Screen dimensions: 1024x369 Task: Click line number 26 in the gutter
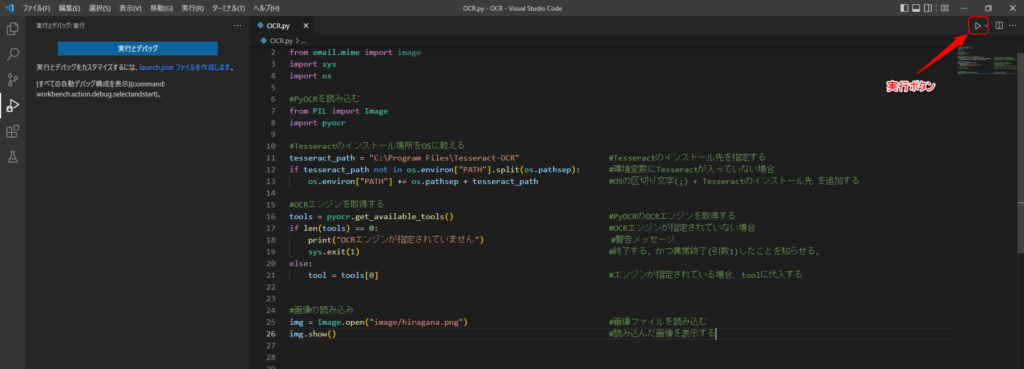[x=272, y=334]
